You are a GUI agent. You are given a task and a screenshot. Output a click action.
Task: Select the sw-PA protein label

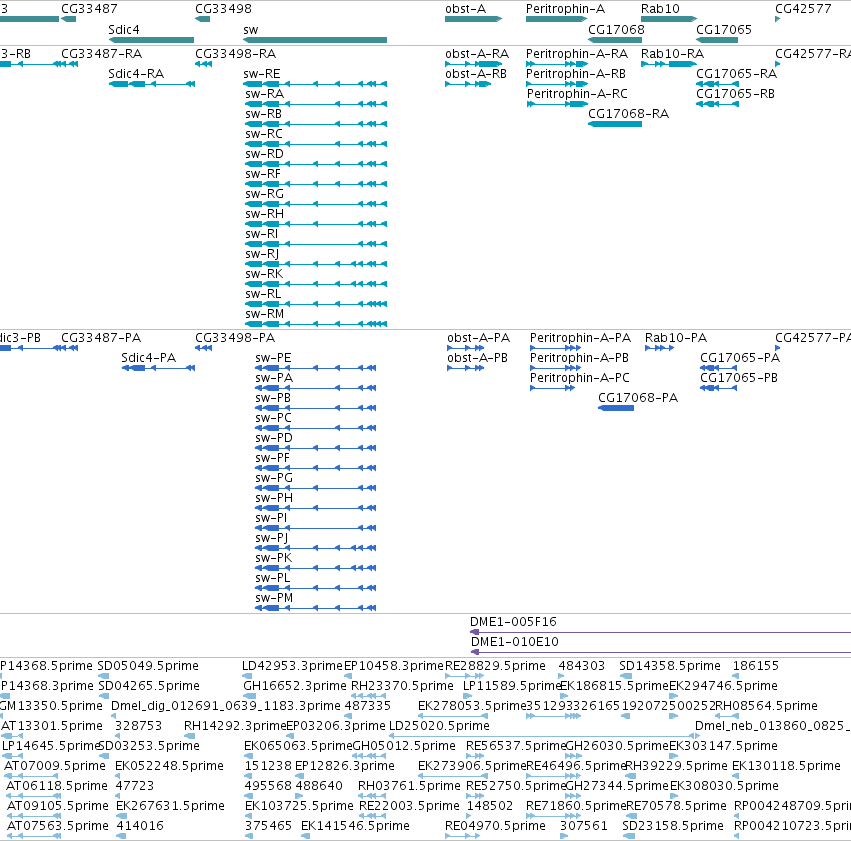274,378
